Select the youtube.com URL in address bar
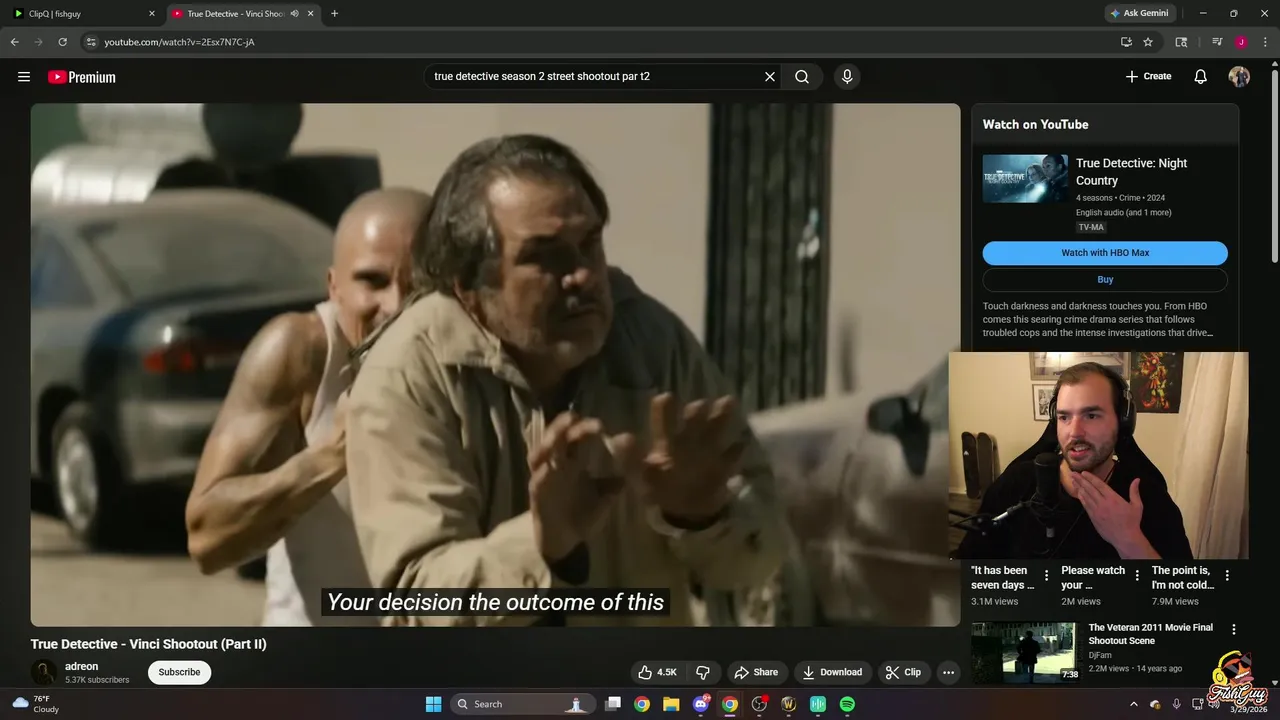The width and height of the screenshot is (1280, 720). pyautogui.click(x=179, y=42)
